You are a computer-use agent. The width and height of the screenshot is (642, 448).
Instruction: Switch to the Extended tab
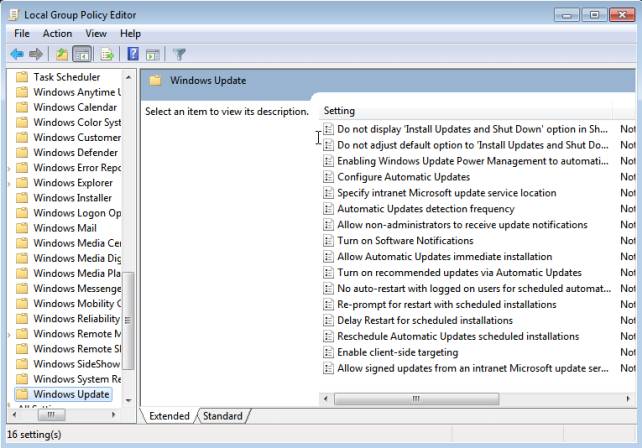[169, 416]
